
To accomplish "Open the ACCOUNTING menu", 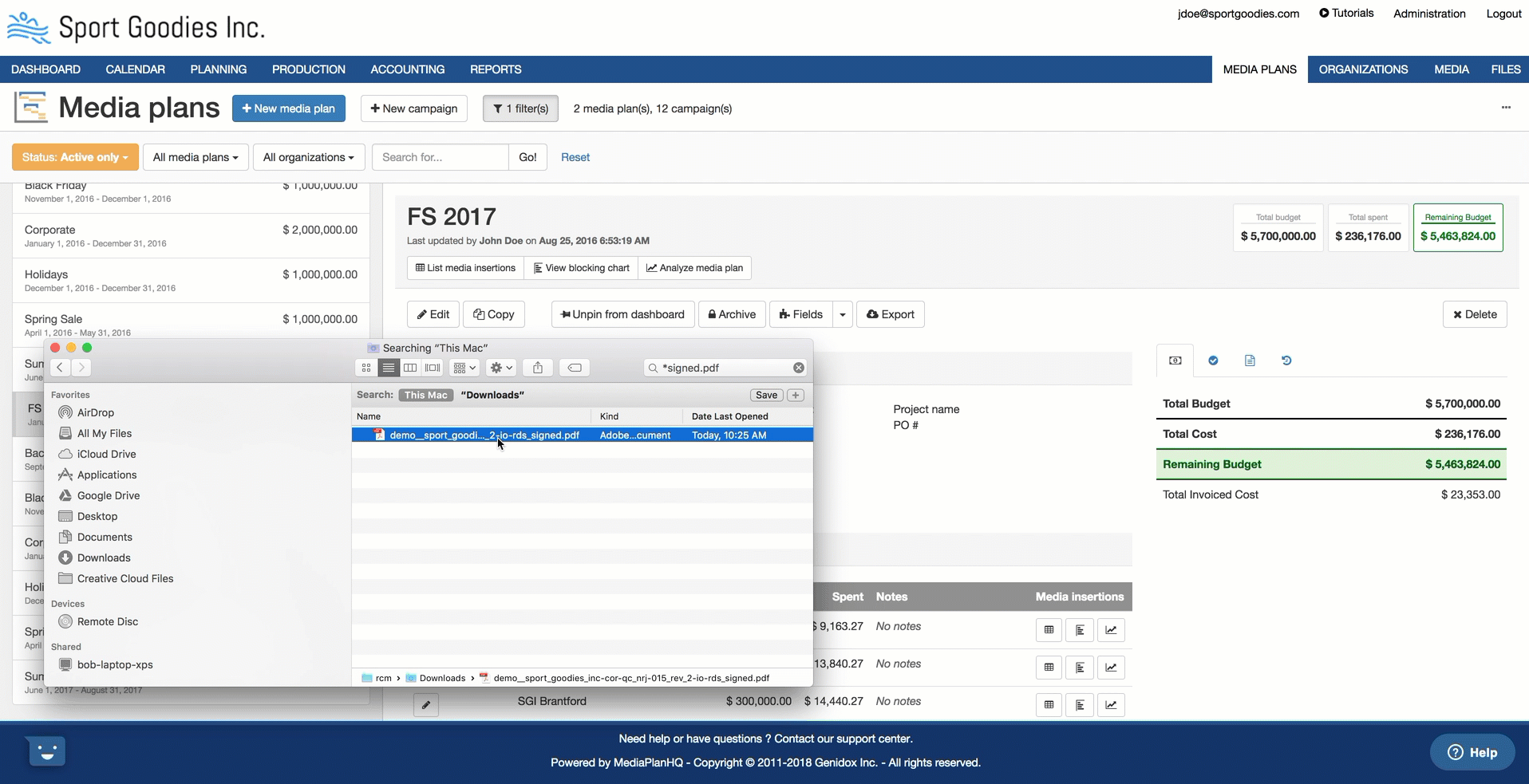I will tap(407, 69).
